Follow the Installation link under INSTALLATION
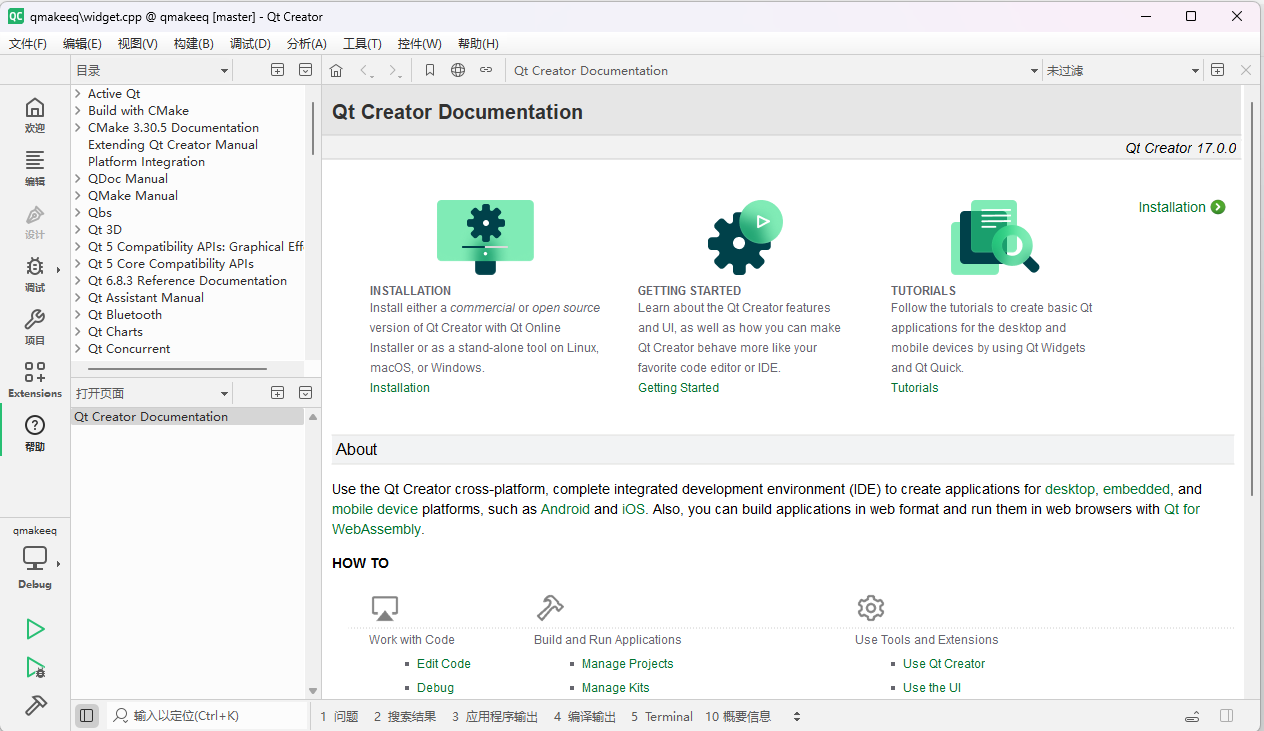This screenshot has height=731, width=1264. [400, 388]
